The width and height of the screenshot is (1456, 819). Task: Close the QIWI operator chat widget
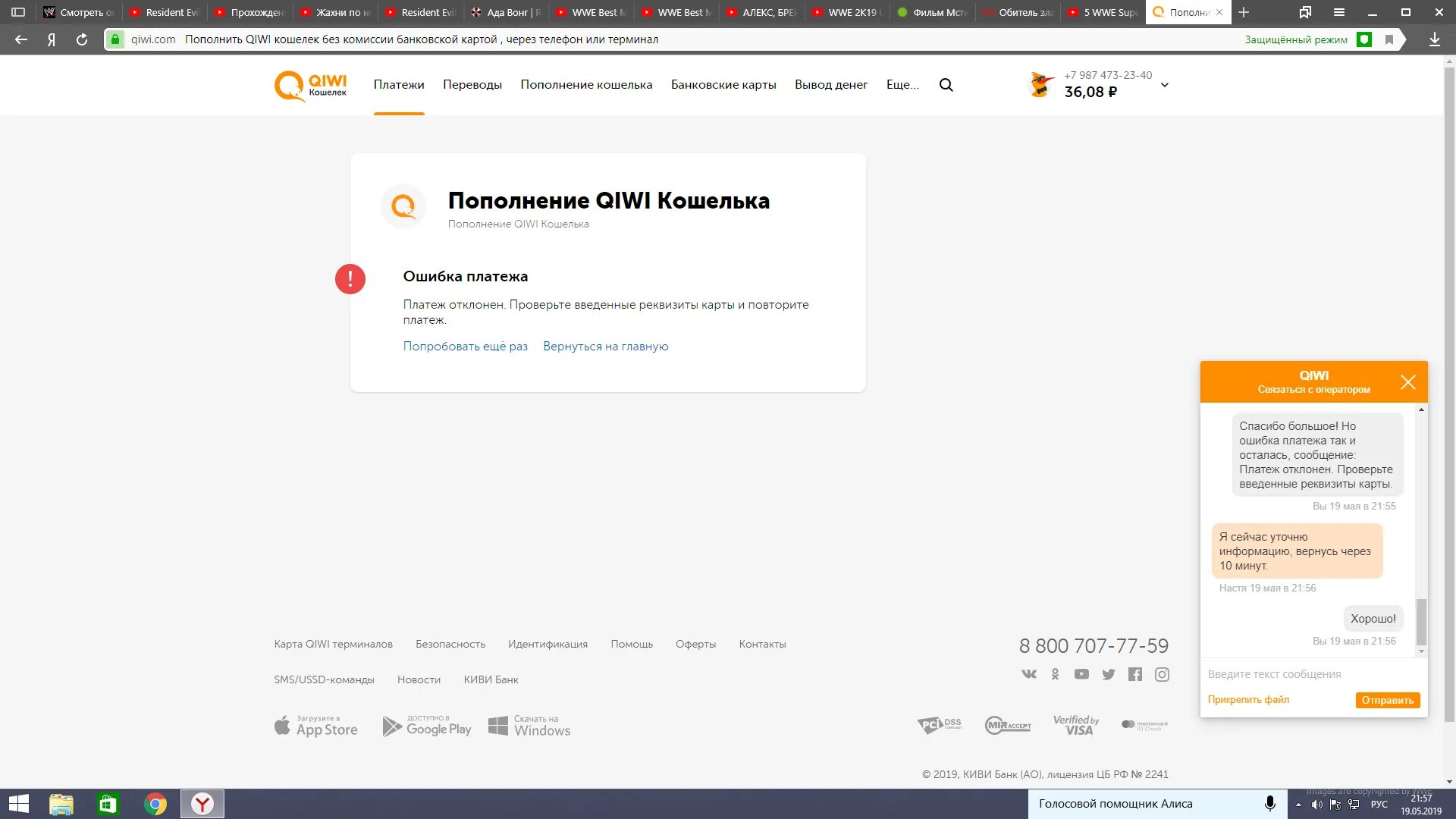tap(1407, 382)
